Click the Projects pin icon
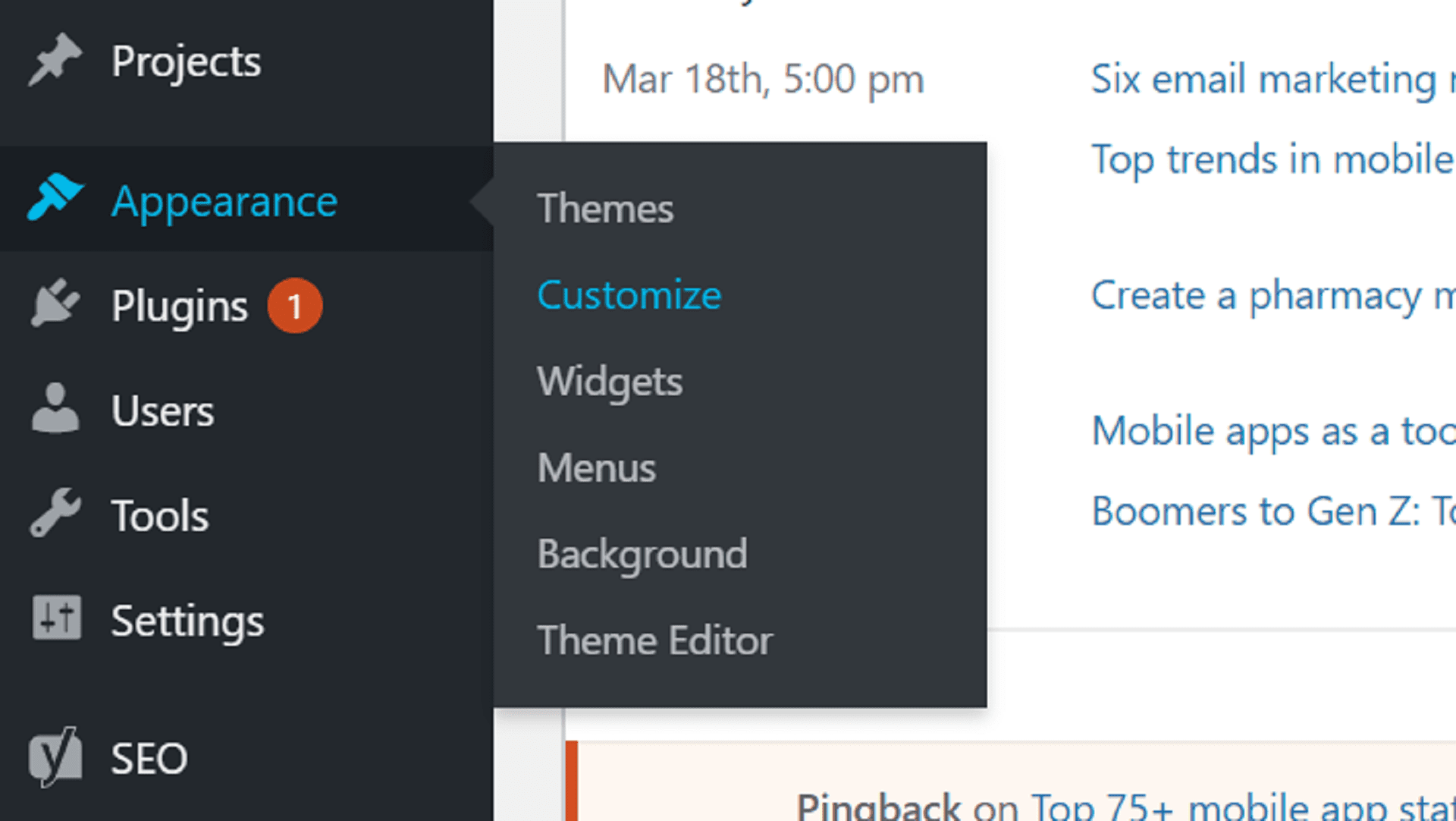Image resolution: width=1456 pixels, height=821 pixels. coord(52,61)
